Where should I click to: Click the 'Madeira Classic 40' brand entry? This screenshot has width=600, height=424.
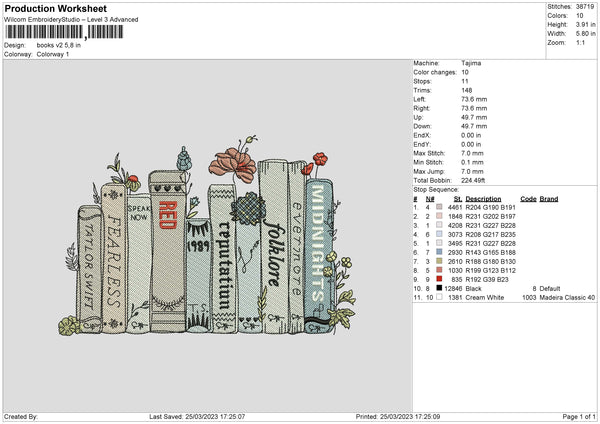click(567, 297)
